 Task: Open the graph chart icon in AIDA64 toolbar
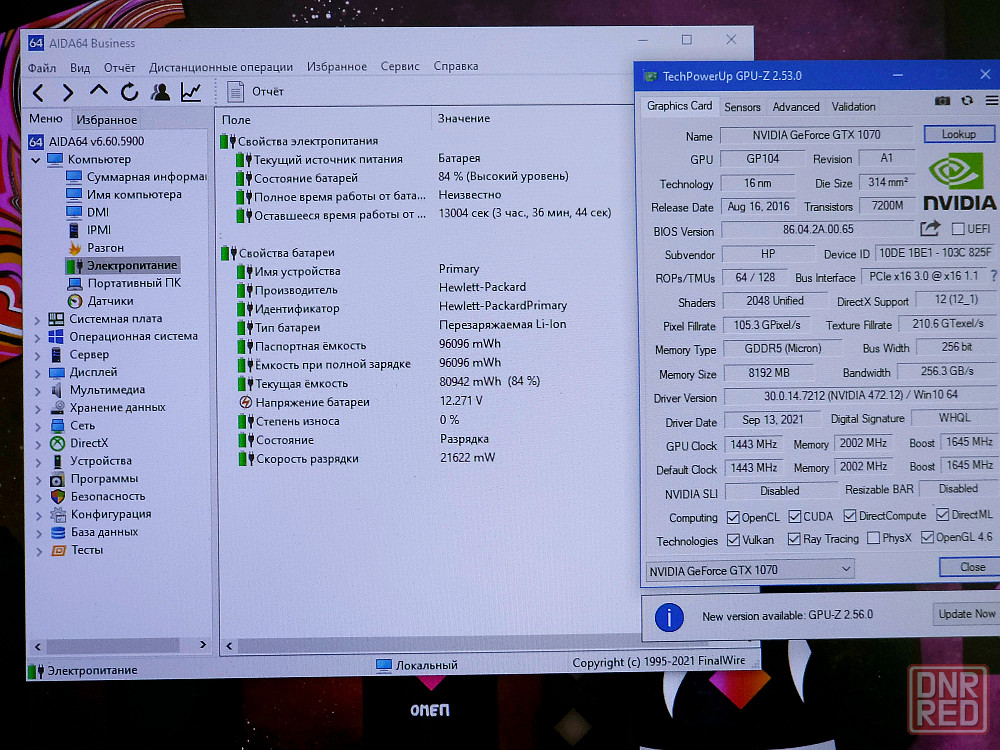coord(191,92)
